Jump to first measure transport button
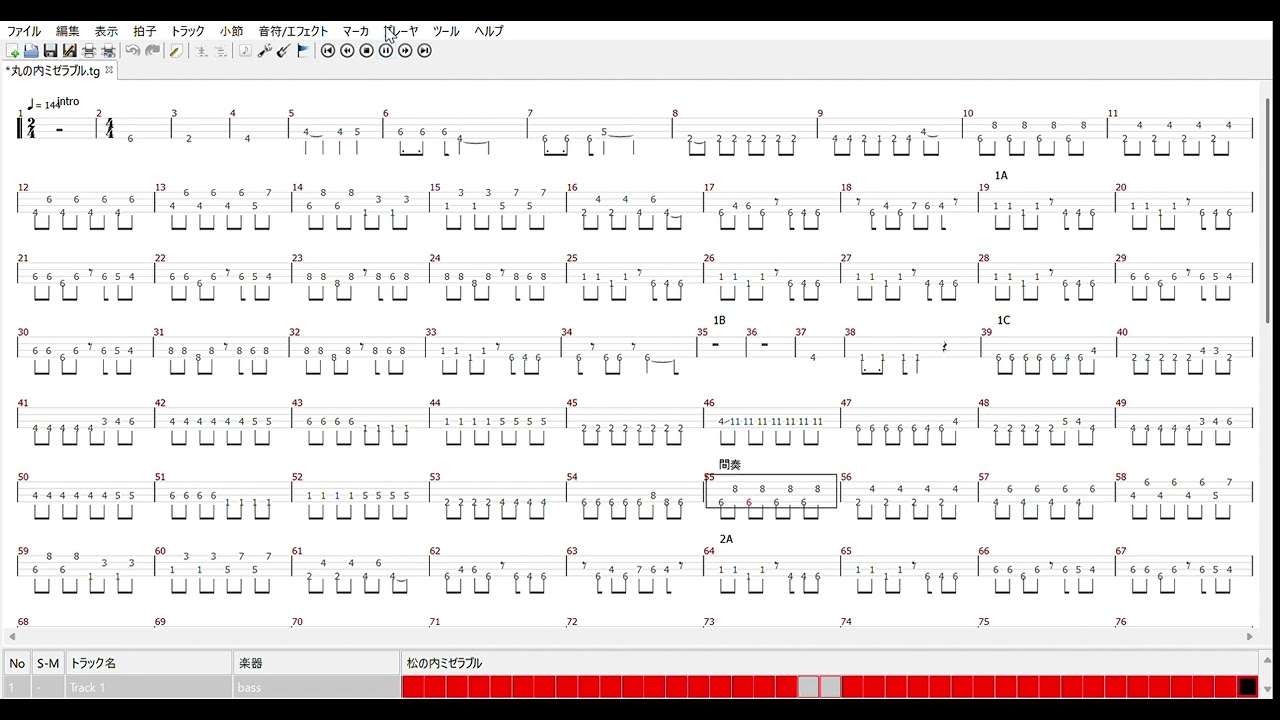The image size is (1280, 720). 328,51
